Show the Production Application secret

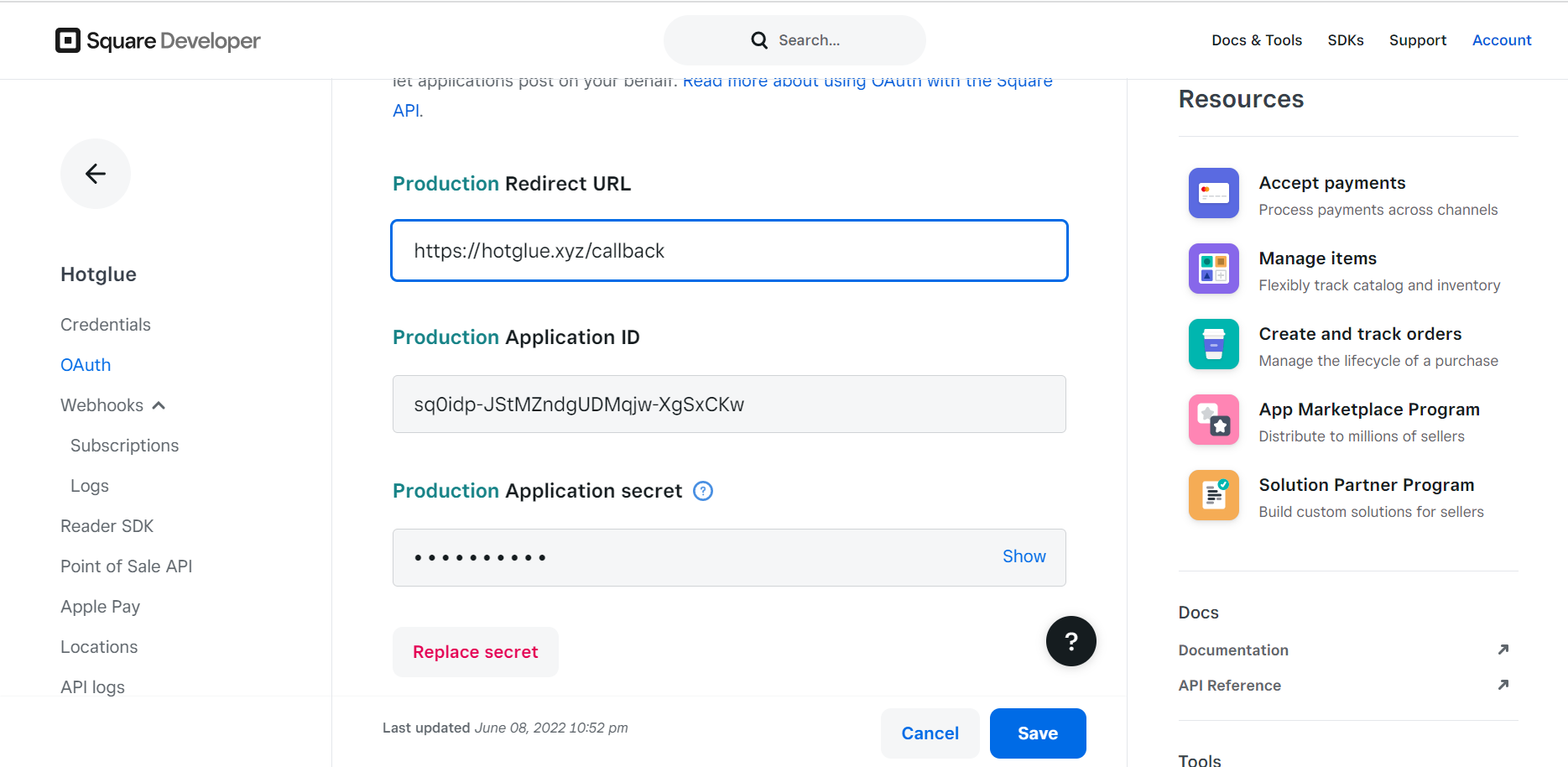click(x=1024, y=556)
